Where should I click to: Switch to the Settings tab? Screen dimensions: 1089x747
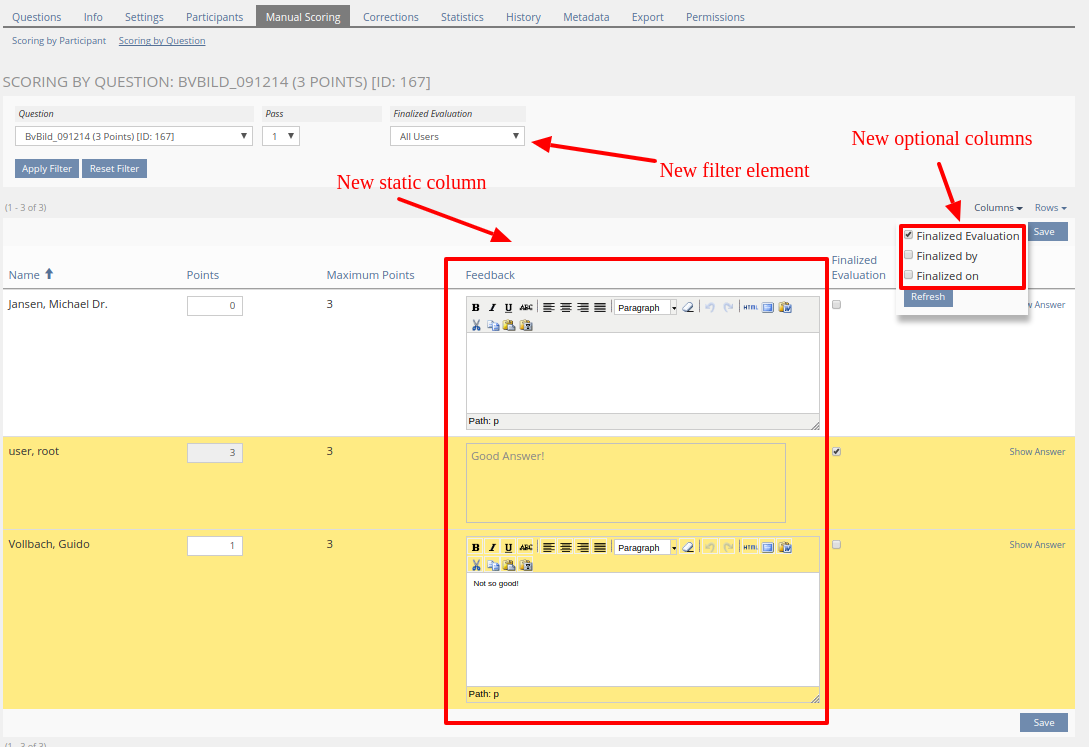(144, 17)
